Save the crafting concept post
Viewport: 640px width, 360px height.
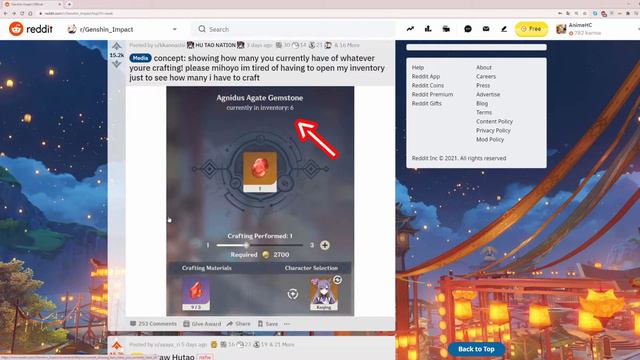tap(268, 324)
